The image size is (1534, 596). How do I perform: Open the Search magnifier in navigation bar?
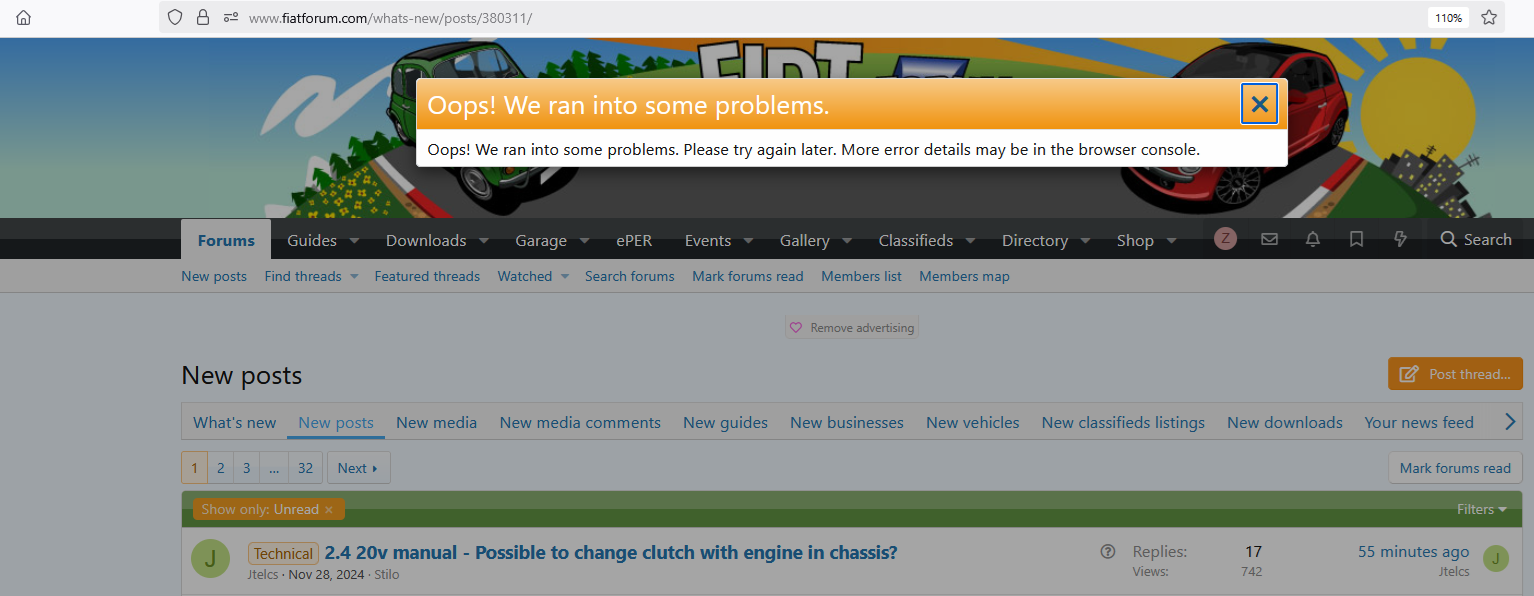coord(1476,239)
